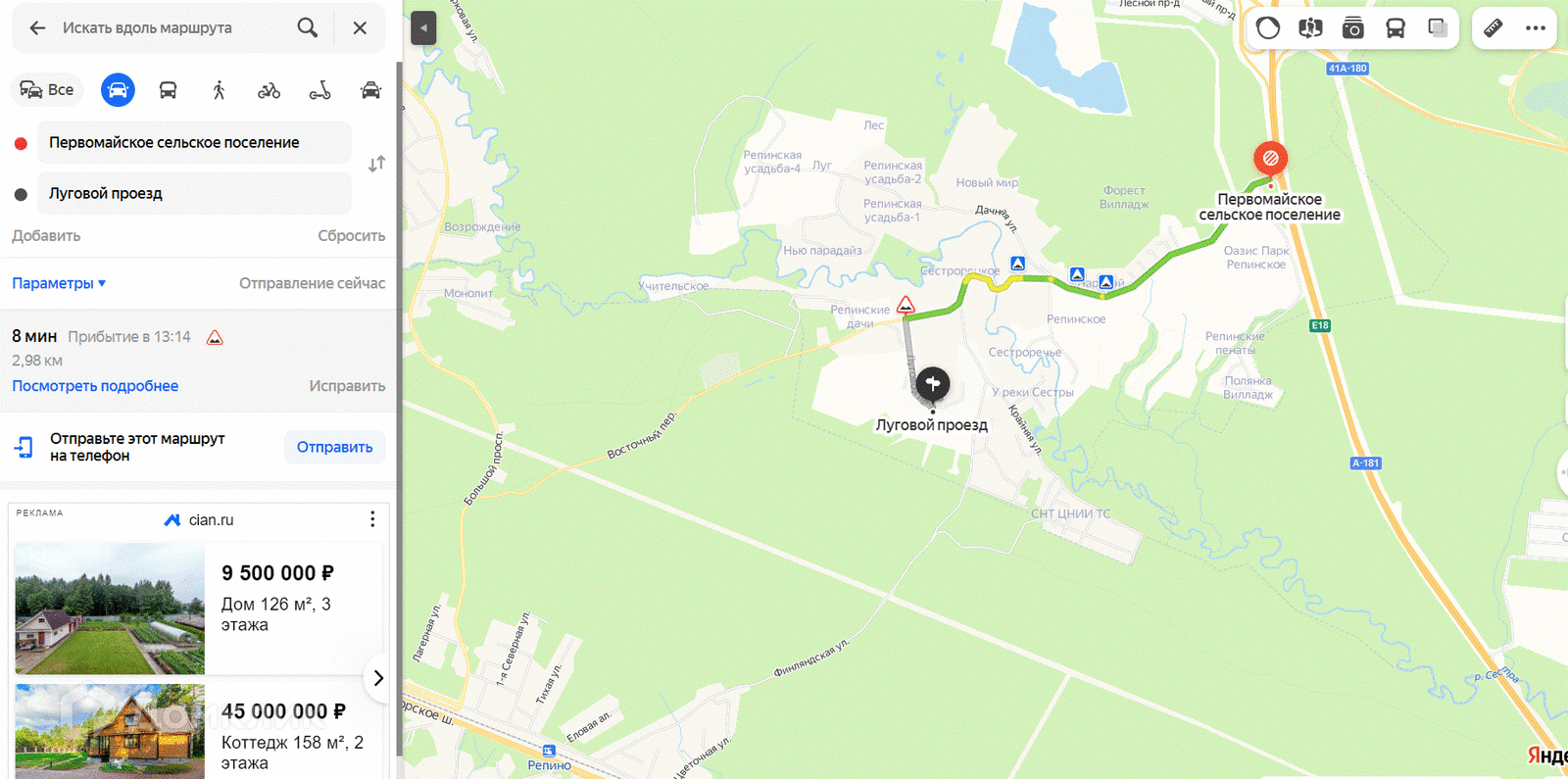
Task: Click the Отправить button
Action: [334, 447]
